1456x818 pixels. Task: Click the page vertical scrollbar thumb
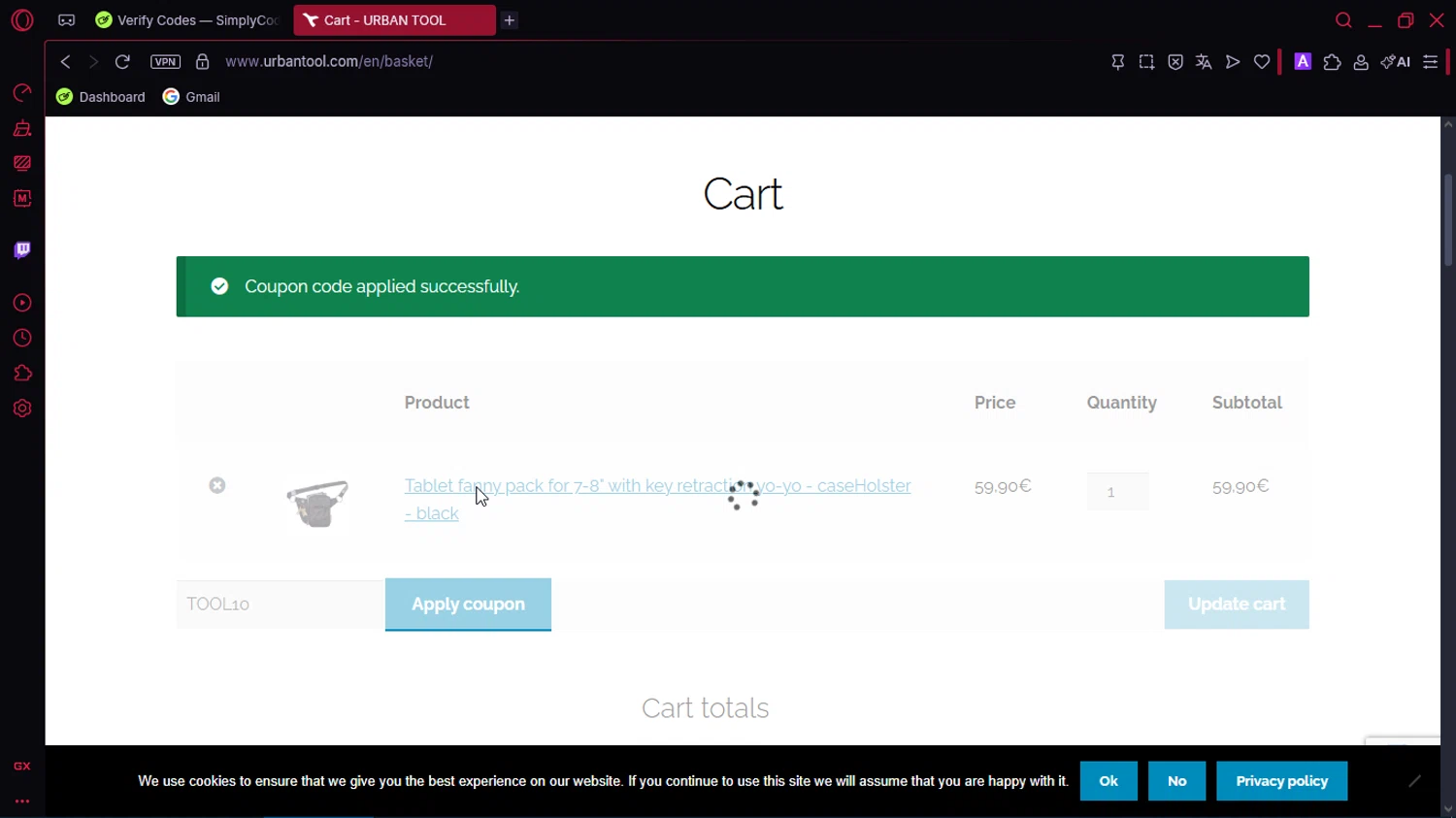[1448, 220]
